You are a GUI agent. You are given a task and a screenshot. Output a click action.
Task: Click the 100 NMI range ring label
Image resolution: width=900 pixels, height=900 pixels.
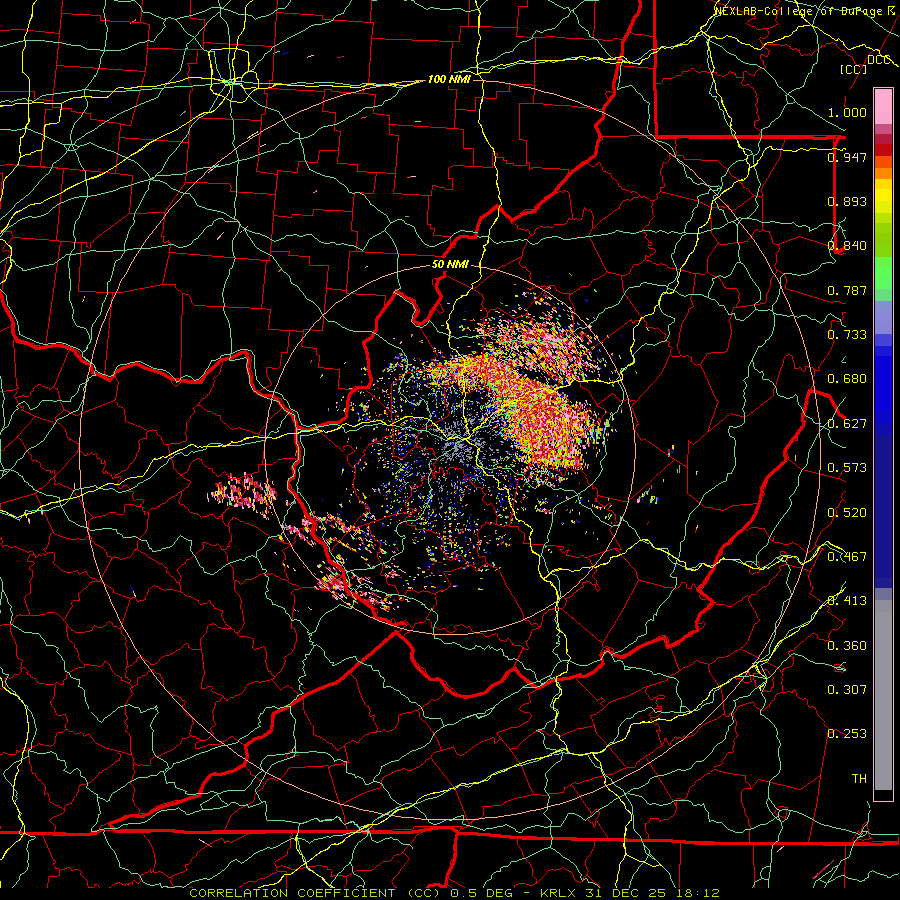coord(449,79)
